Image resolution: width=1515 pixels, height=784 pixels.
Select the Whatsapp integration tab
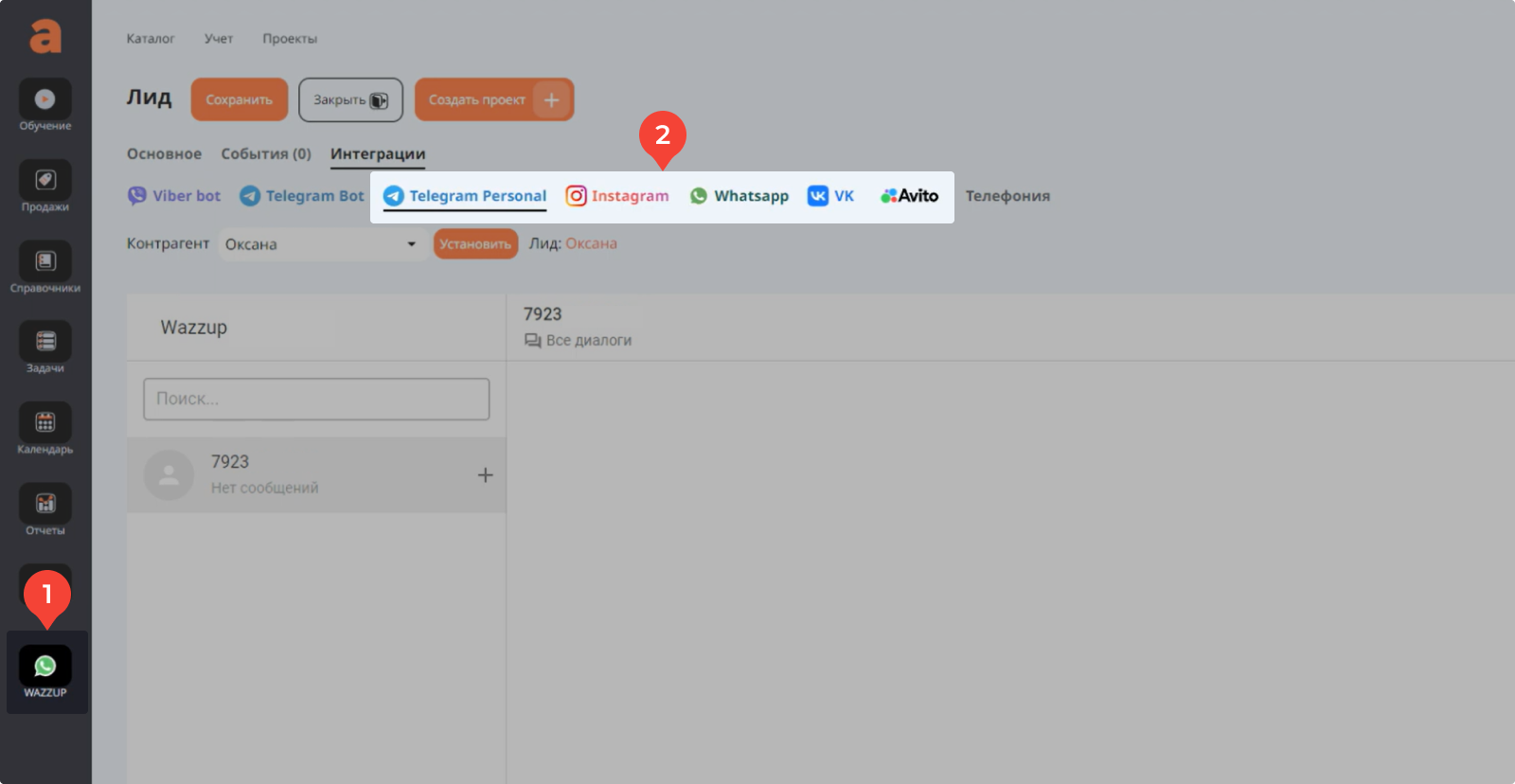(739, 196)
